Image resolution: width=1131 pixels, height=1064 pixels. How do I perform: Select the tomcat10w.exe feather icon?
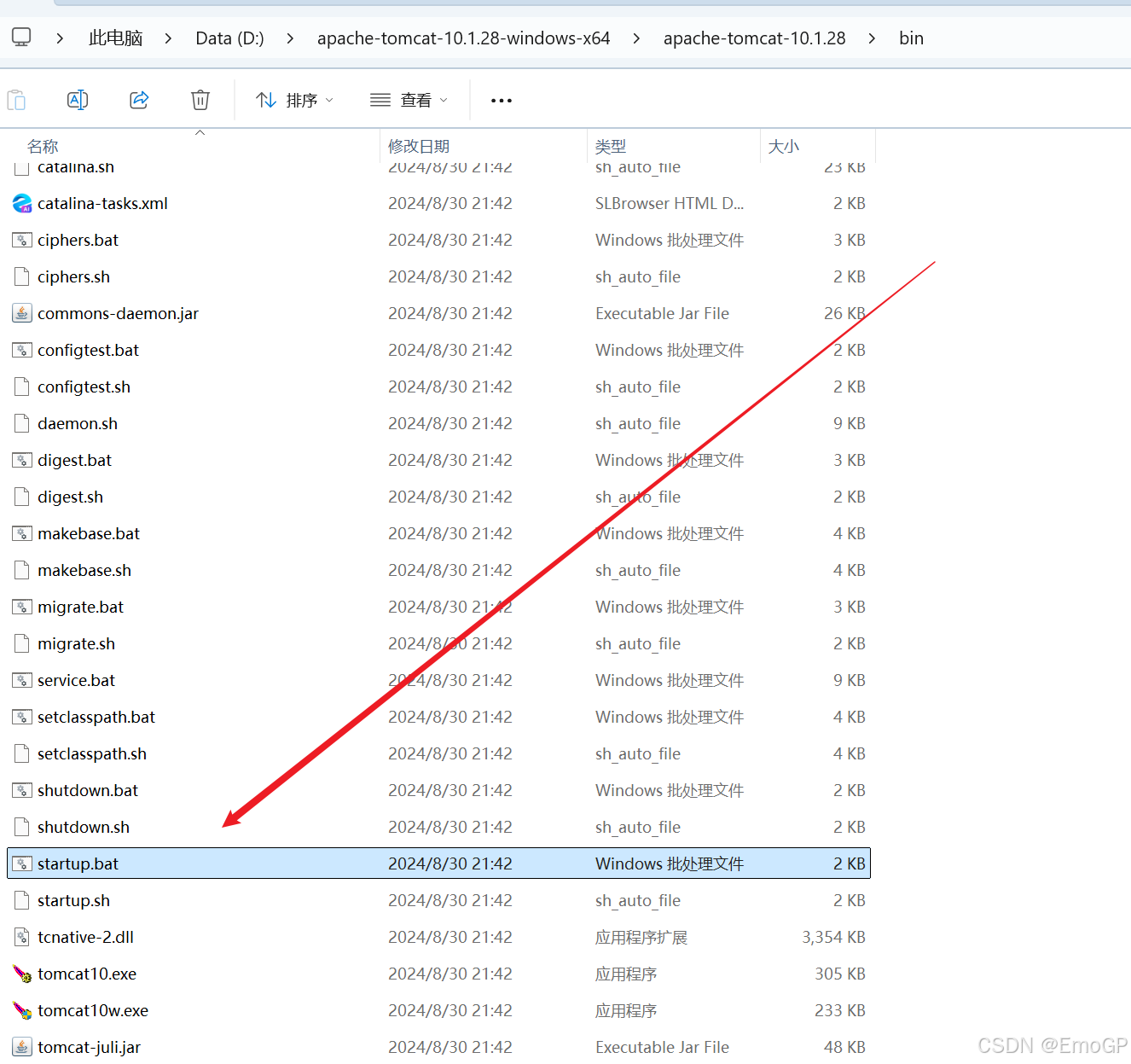pyautogui.click(x=22, y=1010)
